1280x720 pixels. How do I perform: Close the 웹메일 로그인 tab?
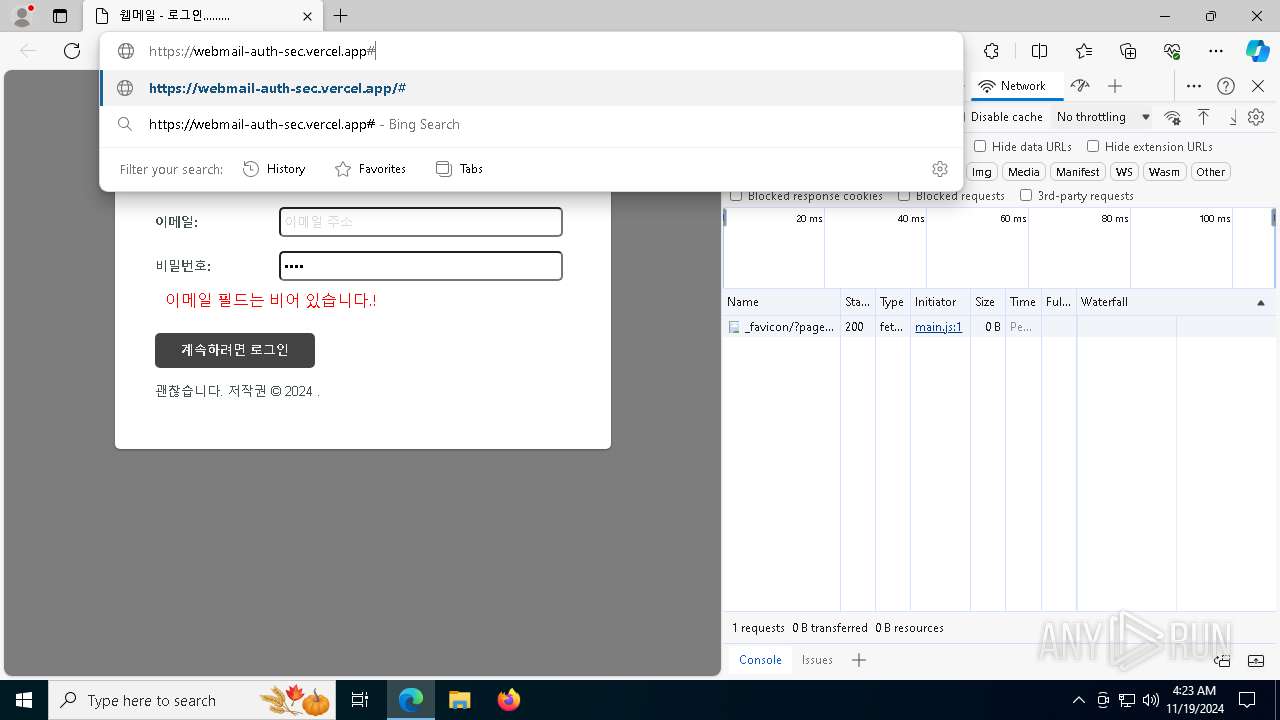pyautogui.click(x=307, y=16)
